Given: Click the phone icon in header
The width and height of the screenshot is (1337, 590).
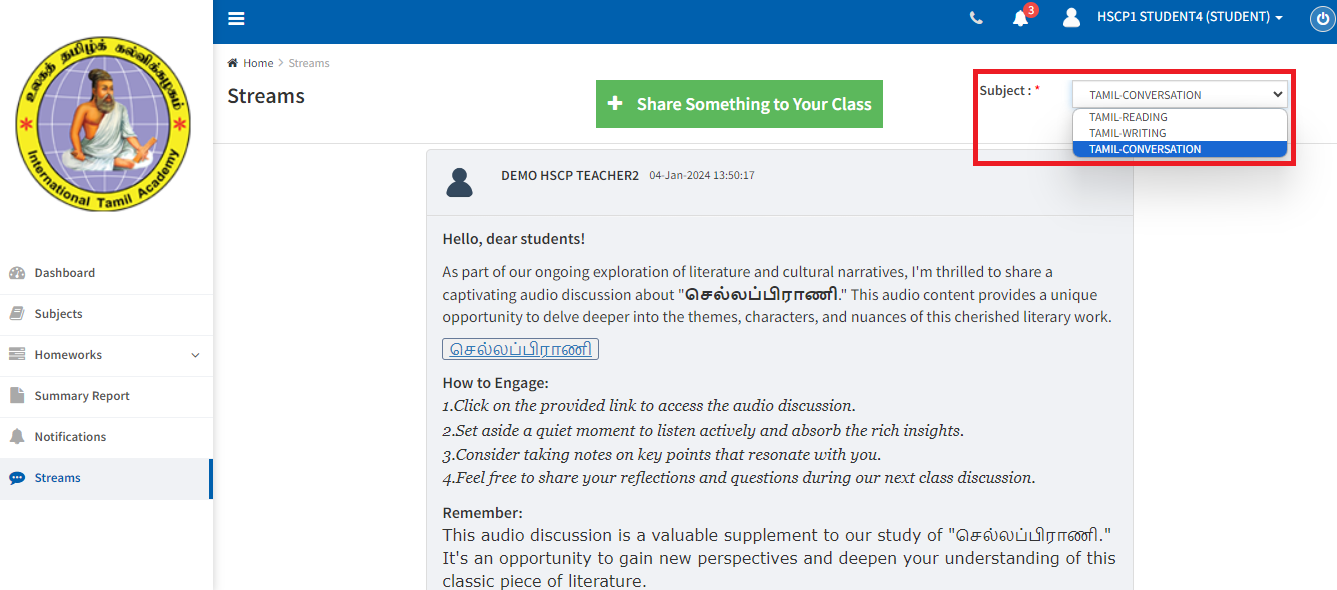Looking at the screenshot, I should tap(976, 18).
